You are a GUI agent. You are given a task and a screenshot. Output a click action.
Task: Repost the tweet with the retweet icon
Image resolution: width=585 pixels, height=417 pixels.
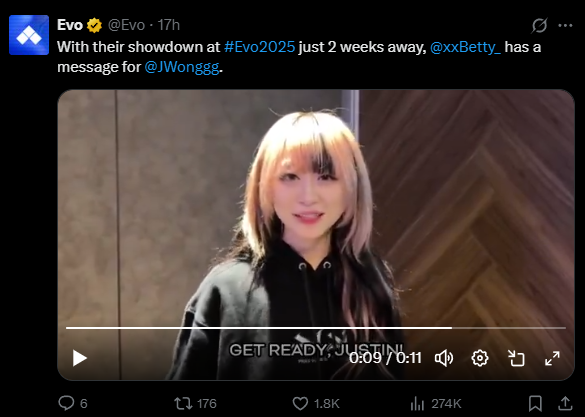point(183,403)
